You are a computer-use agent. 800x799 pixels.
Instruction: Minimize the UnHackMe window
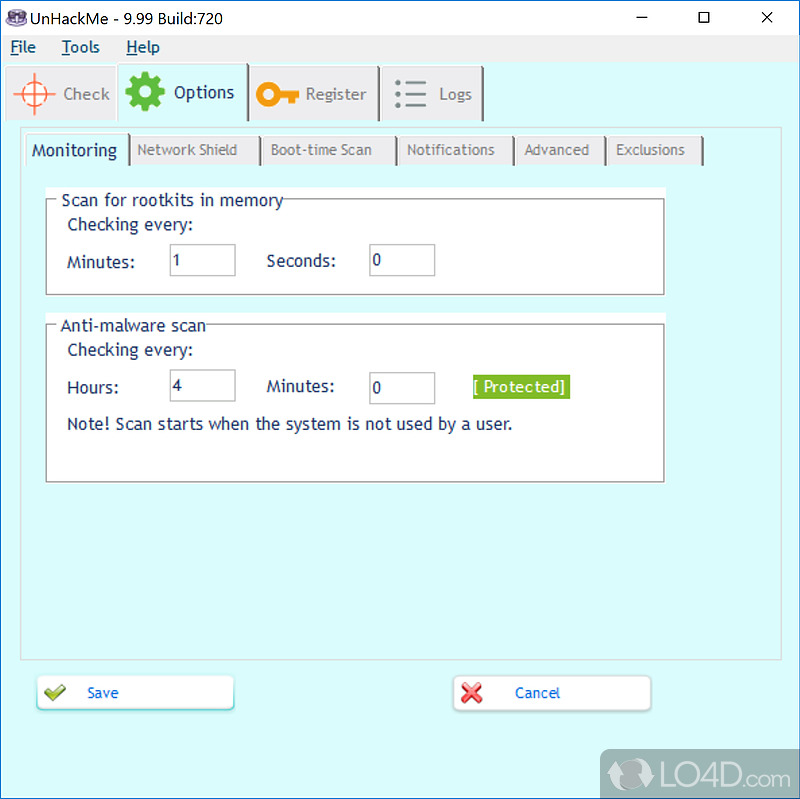[x=642, y=18]
